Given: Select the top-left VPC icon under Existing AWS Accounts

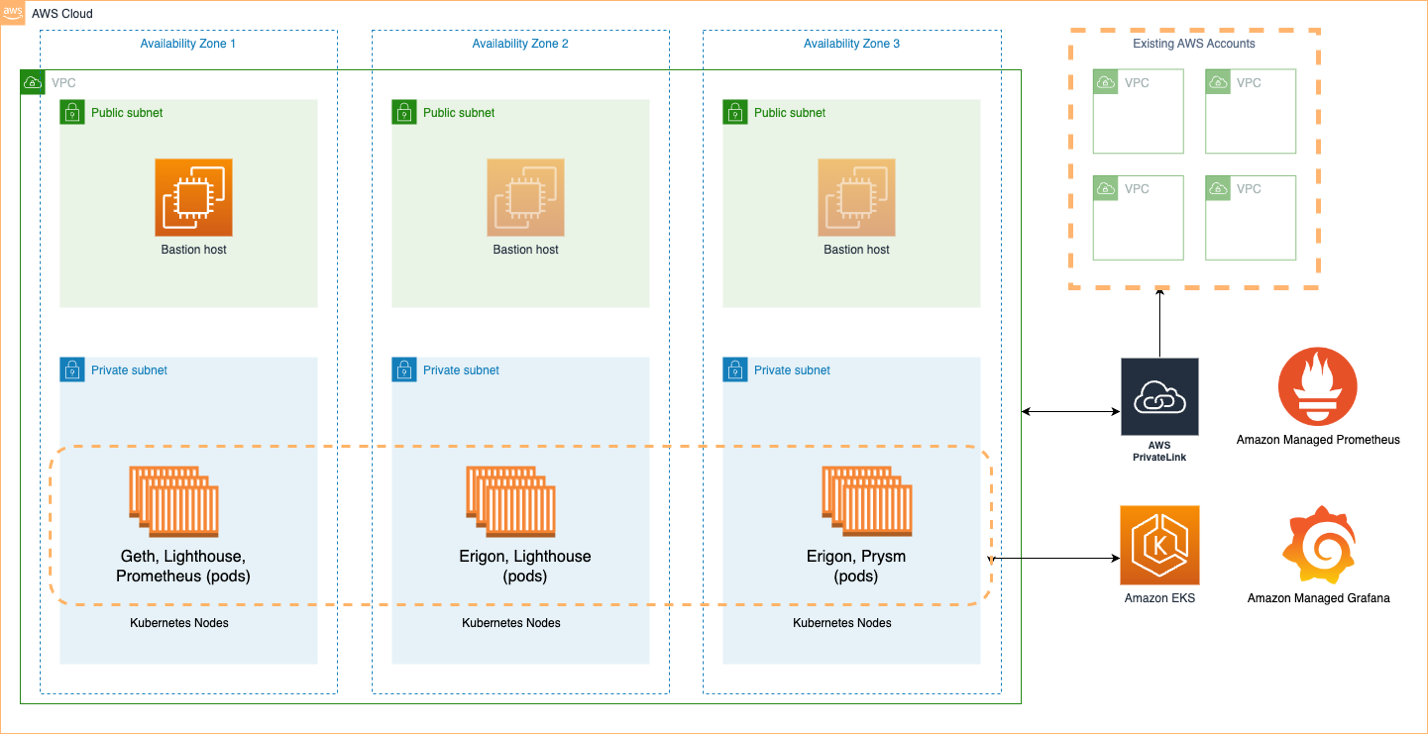Looking at the screenshot, I should (1105, 82).
